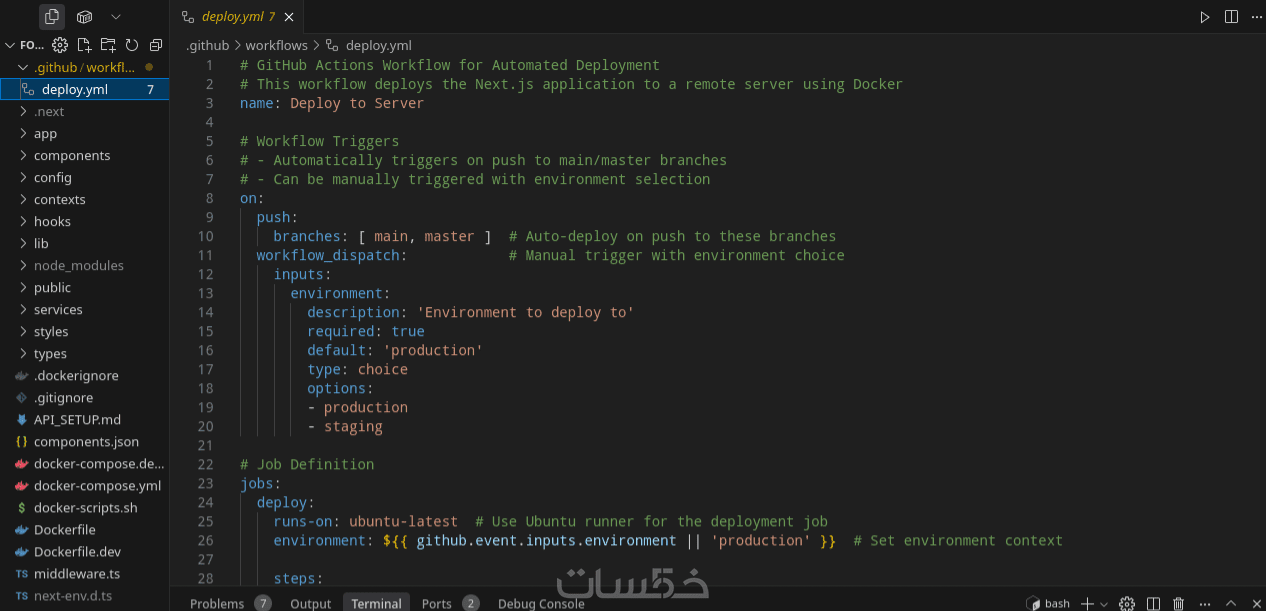
Task: Collapse the .github/workflows folder
Action: click(27, 68)
